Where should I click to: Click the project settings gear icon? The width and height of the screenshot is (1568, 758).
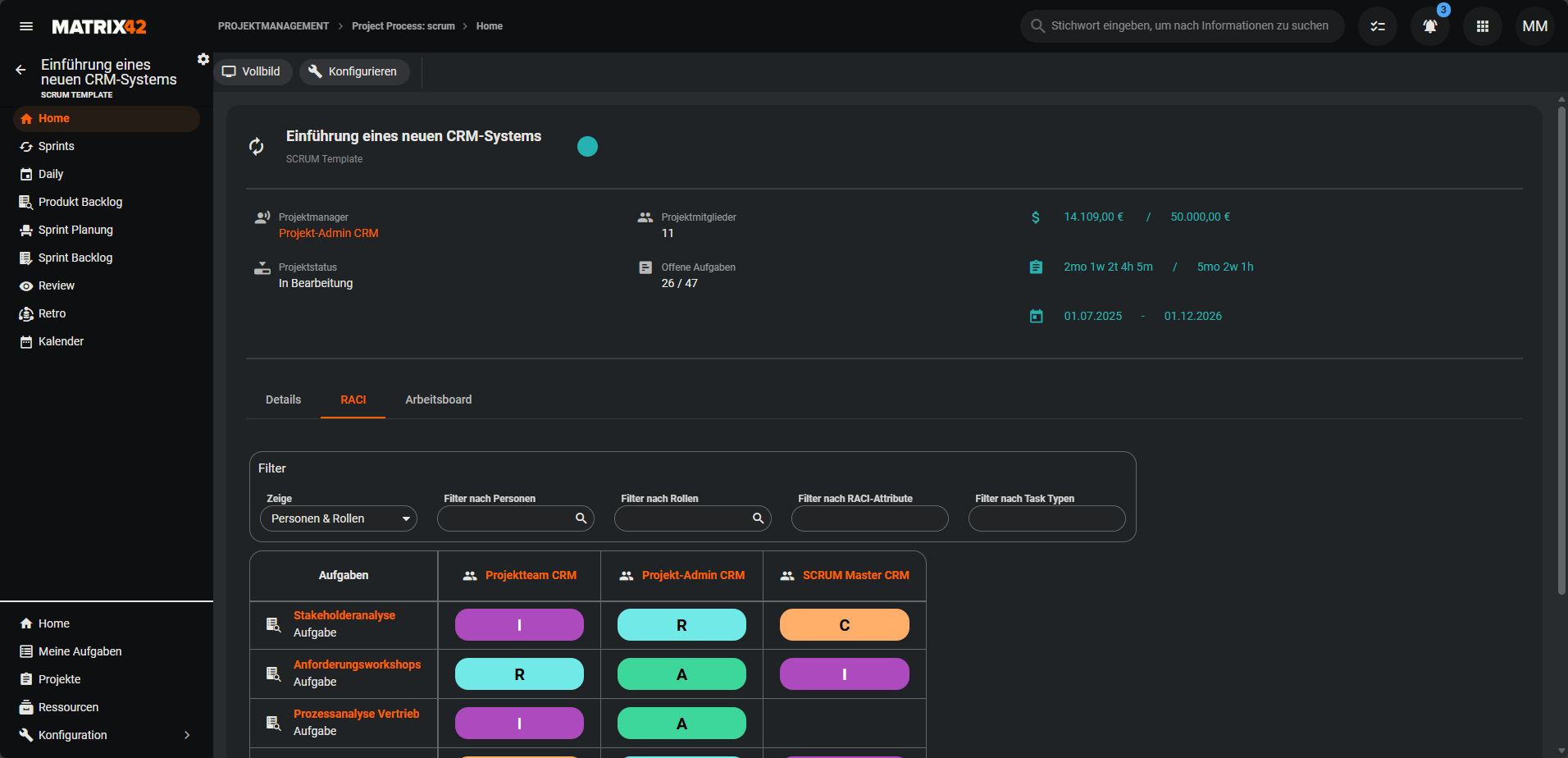203,59
